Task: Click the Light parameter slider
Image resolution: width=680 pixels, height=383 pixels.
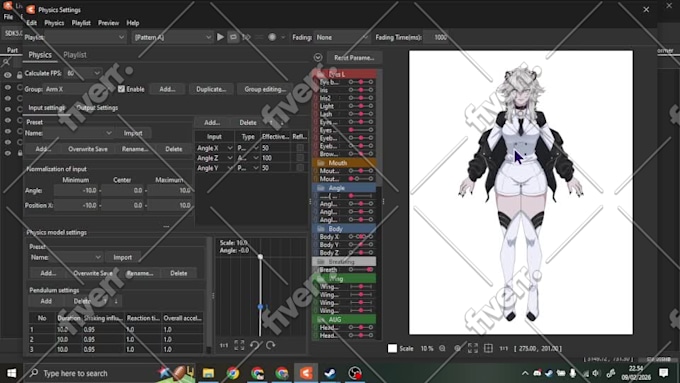Action: 361,106
